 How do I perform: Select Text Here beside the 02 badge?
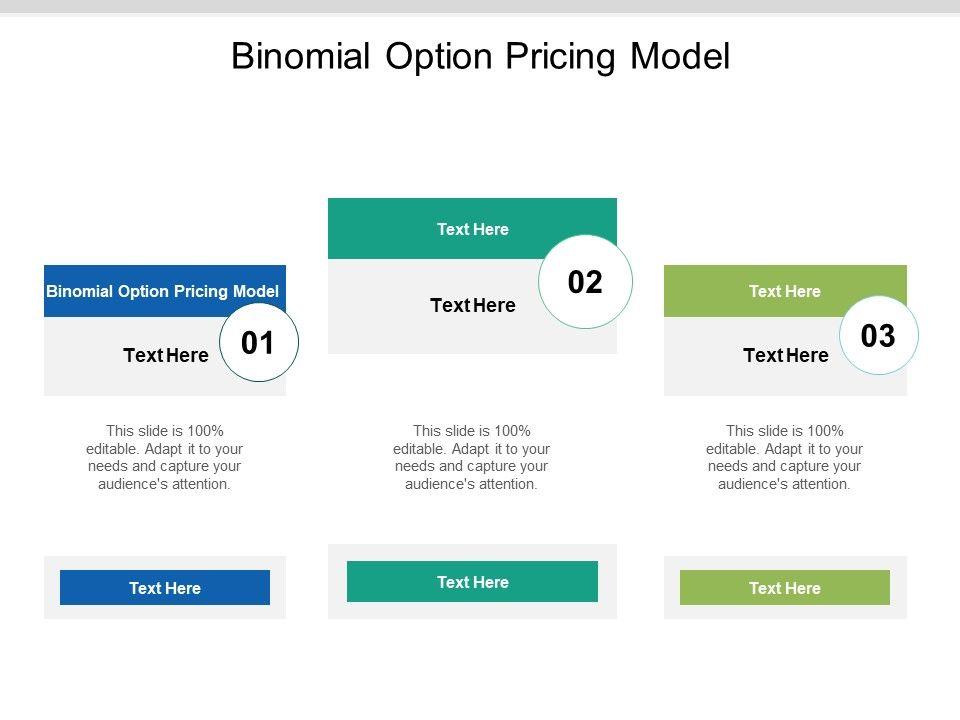click(472, 306)
